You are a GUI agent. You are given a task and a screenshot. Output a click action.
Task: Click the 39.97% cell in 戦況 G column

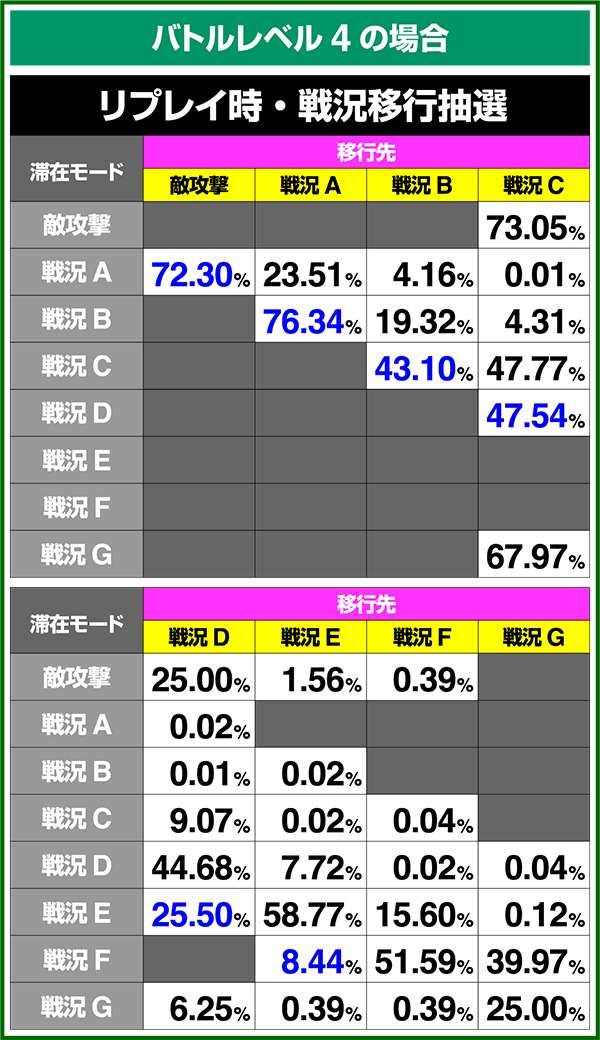pyautogui.click(x=534, y=960)
